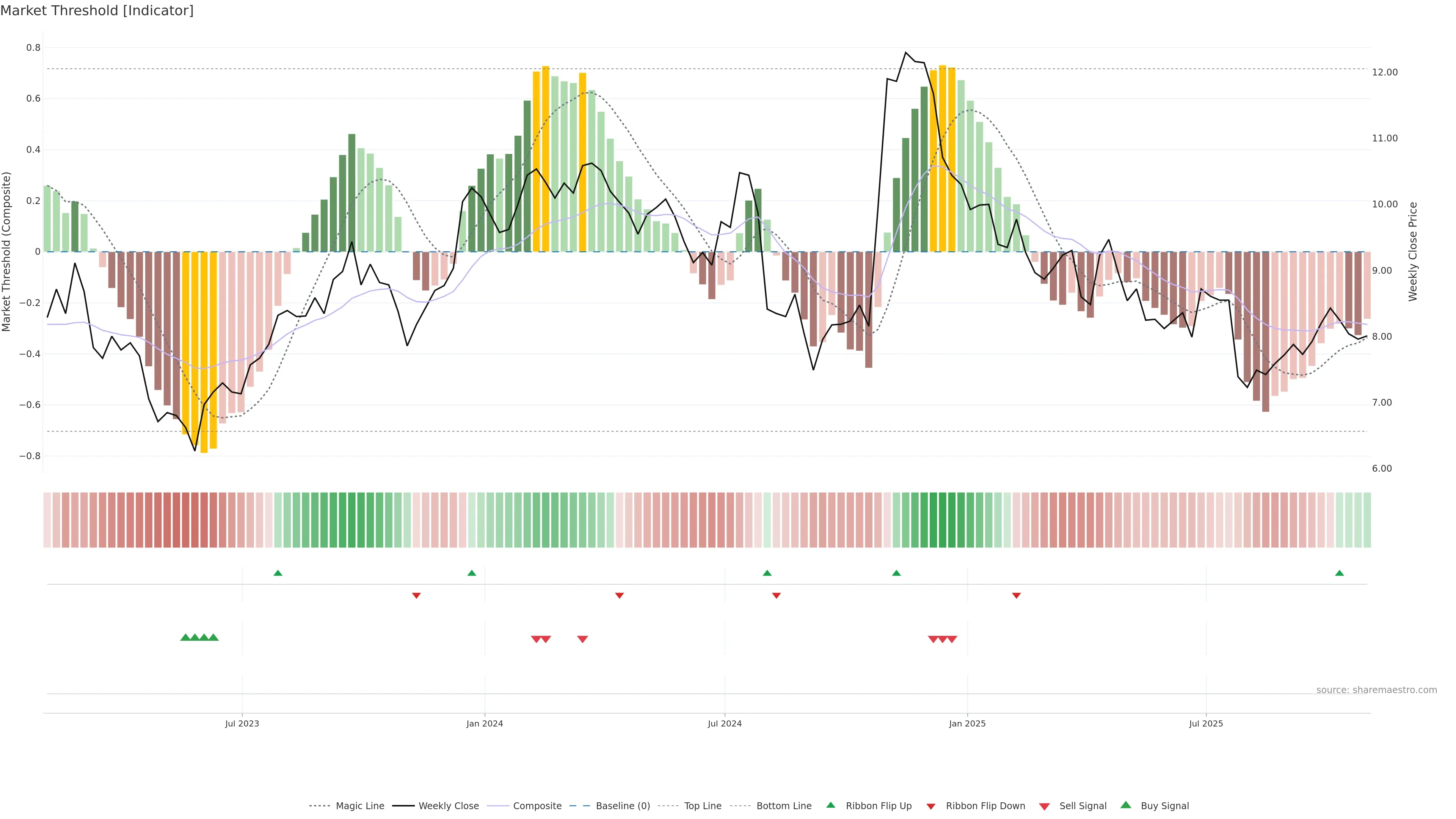Click the Ribbon Flip Up legend triangle
The width and height of the screenshot is (1456, 819).
point(830,805)
